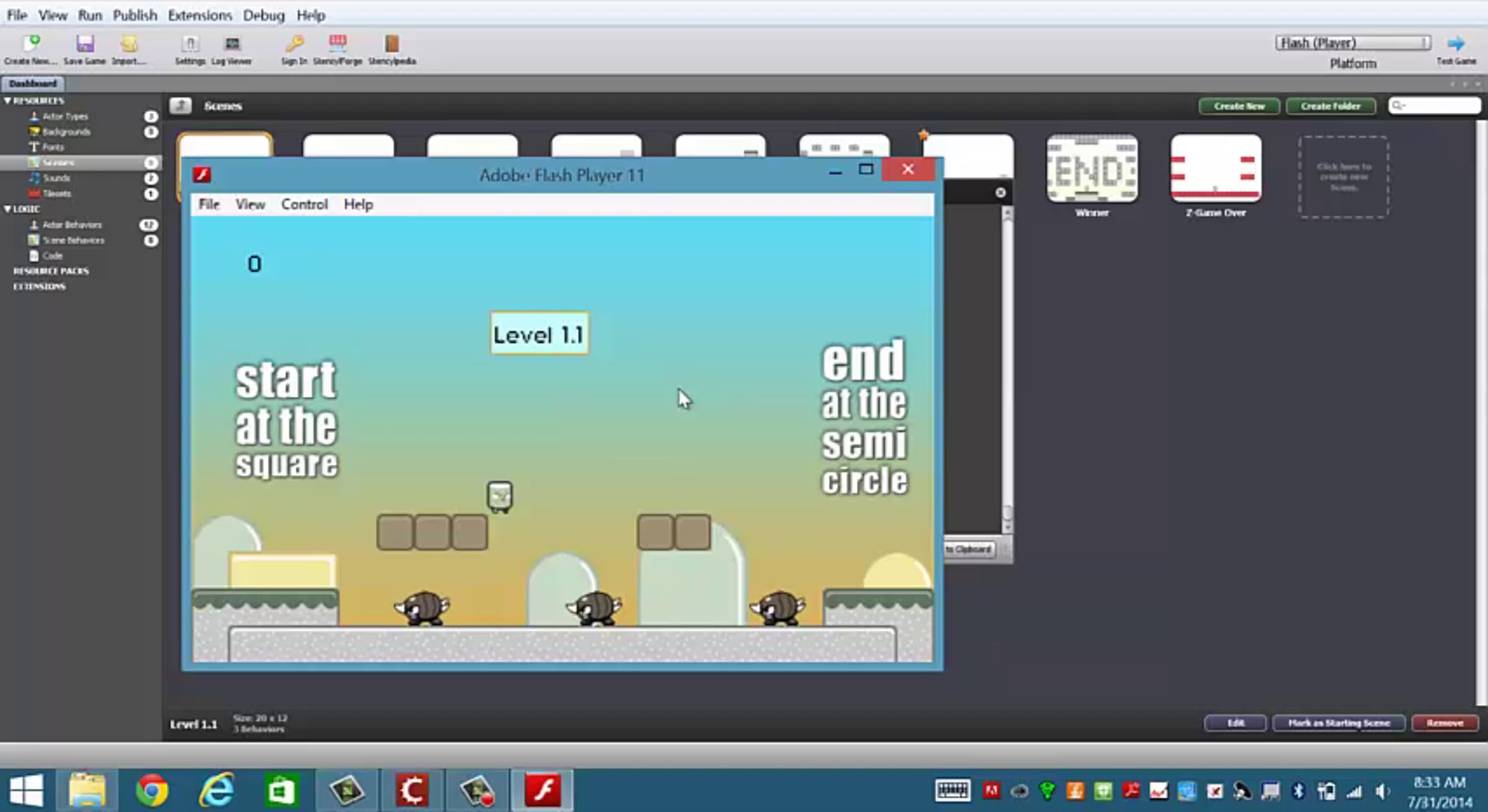Screen dimensions: 1488x812
Task: Open File Explorer from taskbar
Action: click(87, 790)
